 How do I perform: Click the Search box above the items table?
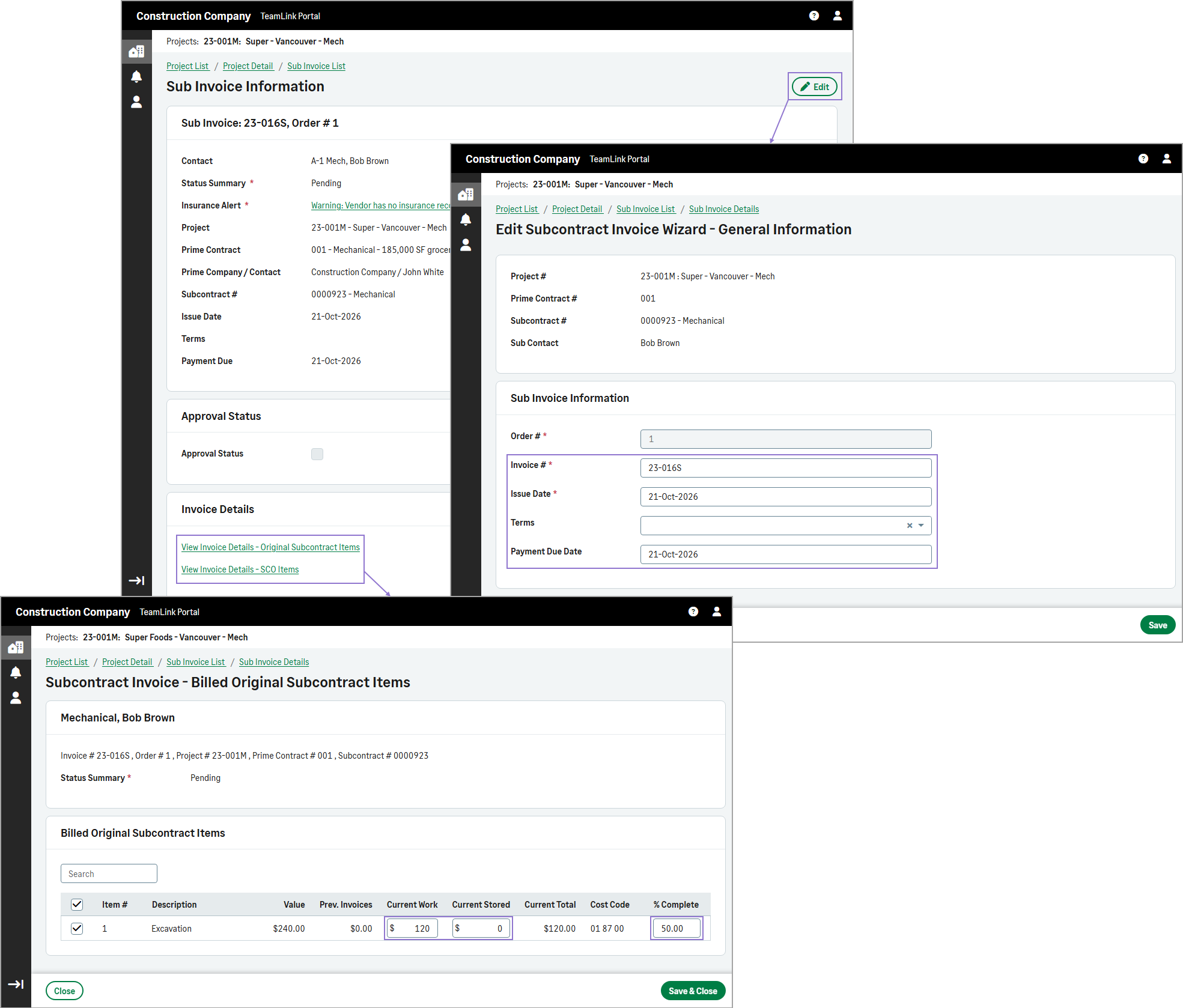(109, 873)
